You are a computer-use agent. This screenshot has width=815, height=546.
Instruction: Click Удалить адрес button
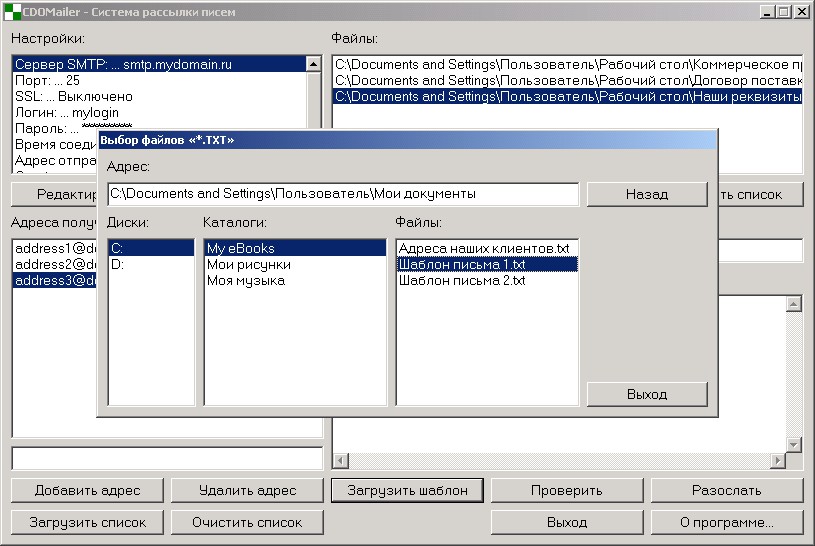247,490
